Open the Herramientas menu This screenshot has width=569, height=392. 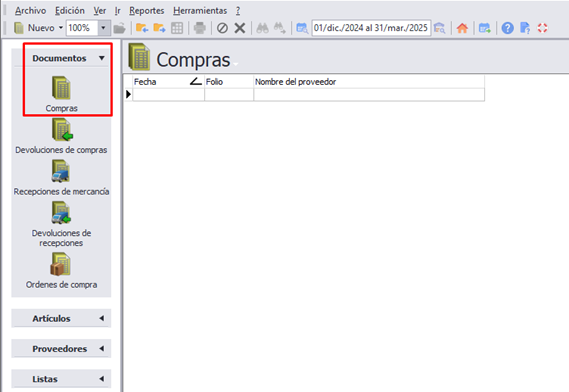(x=200, y=11)
